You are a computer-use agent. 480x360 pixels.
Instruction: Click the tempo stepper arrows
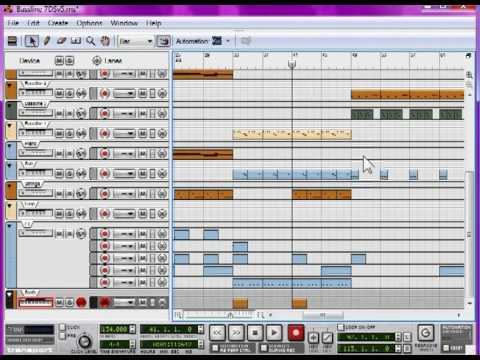click(x=133, y=329)
